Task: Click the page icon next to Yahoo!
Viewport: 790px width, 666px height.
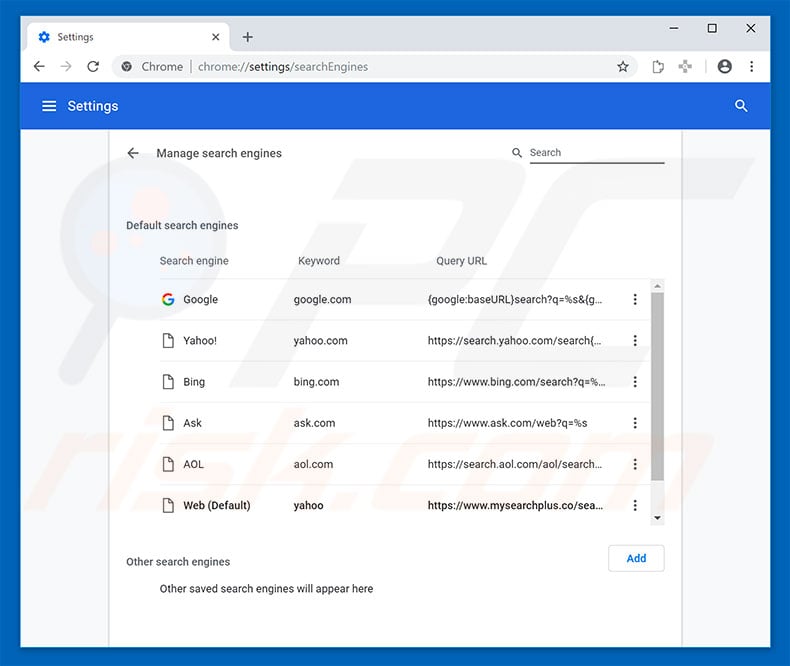Action: 168,341
